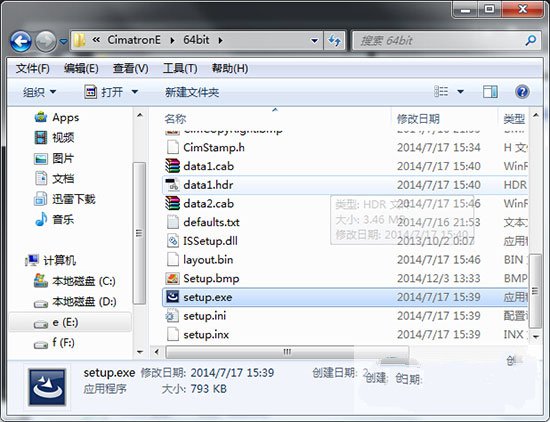Expand the view options dropdown arrow
The image size is (550, 422).
click(460, 92)
